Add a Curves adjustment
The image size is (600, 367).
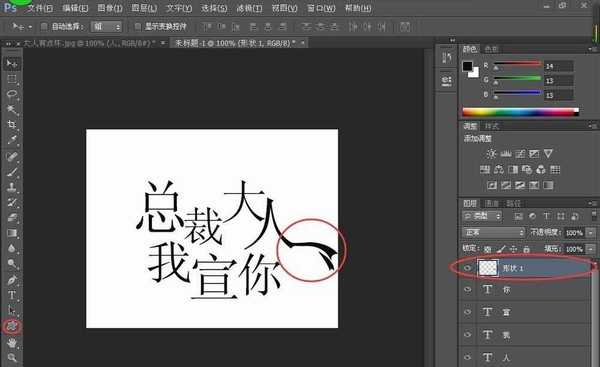tap(520, 154)
